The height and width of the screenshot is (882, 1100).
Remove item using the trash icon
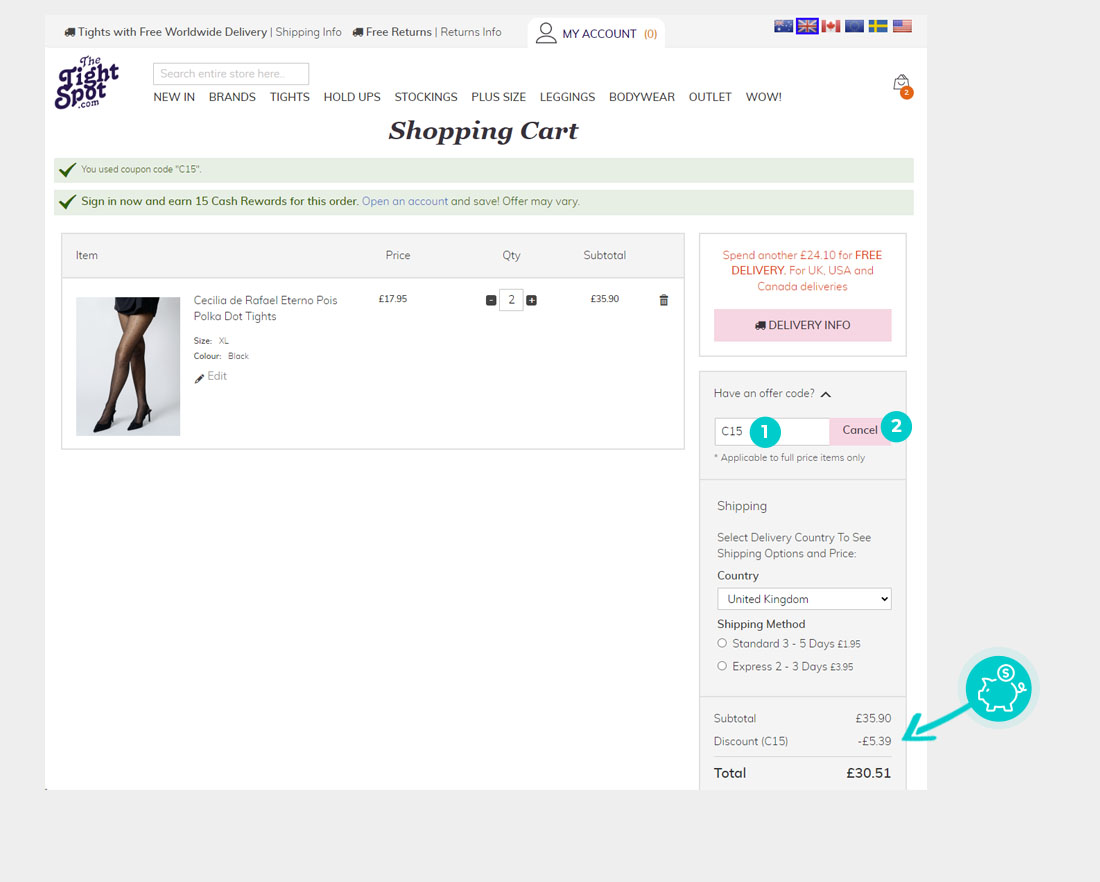click(x=664, y=300)
